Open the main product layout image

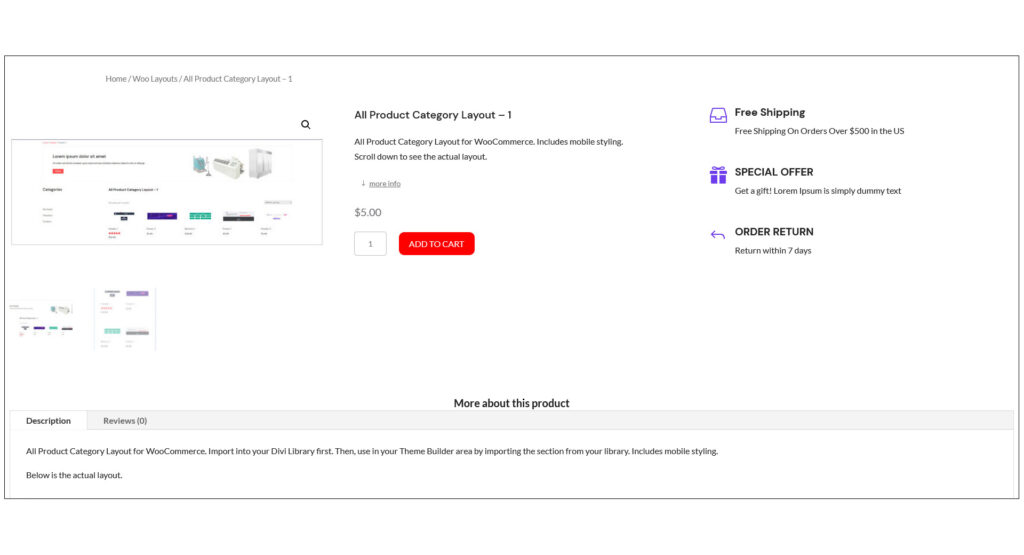[167, 192]
